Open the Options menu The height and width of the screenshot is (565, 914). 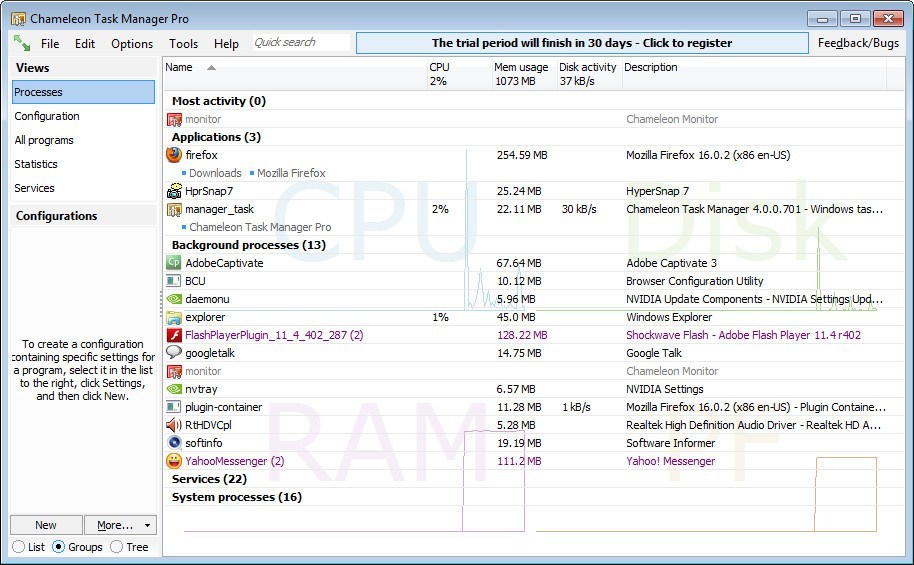pyautogui.click(x=132, y=44)
